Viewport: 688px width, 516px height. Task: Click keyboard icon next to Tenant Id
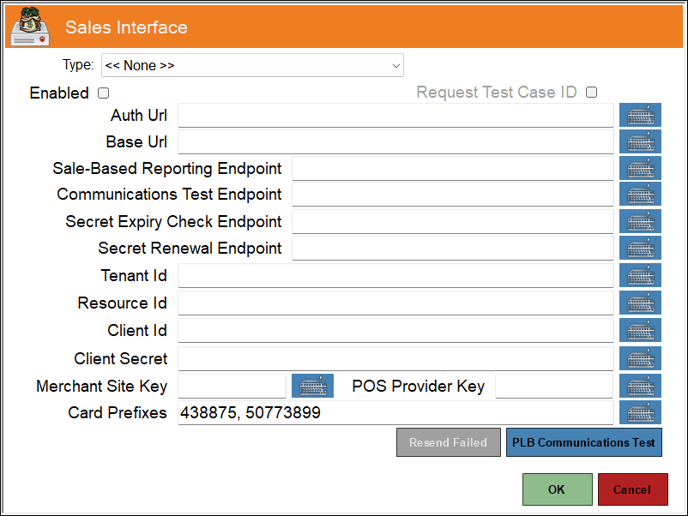640,276
